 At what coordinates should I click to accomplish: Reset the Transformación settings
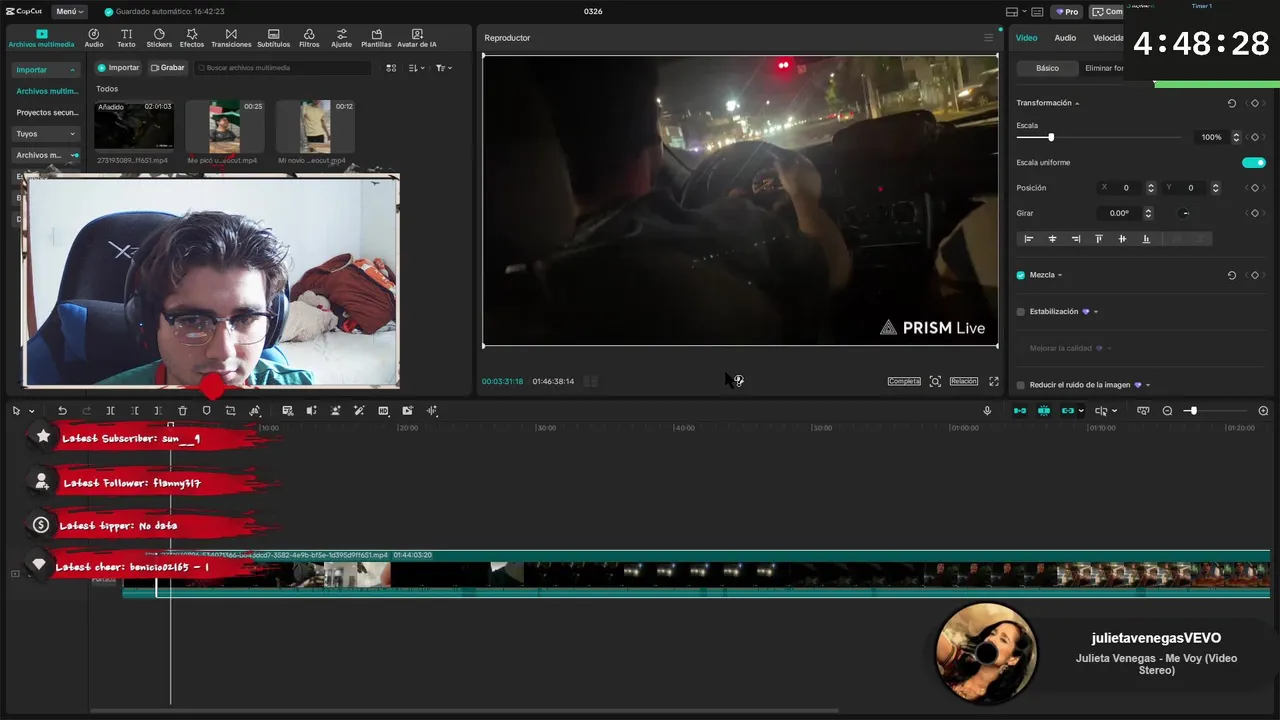coord(1231,103)
